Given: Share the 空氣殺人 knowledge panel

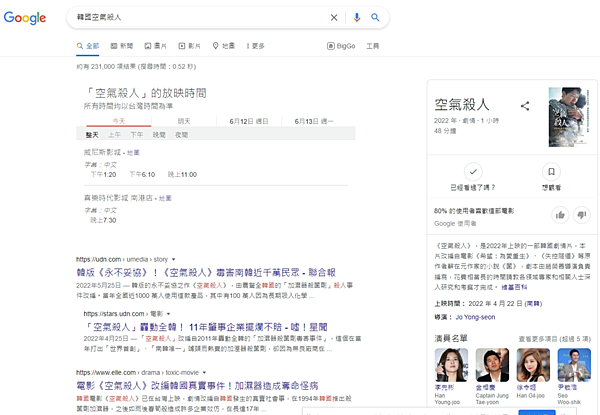Looking at the screenshot, I should click(x=525, y=106).
